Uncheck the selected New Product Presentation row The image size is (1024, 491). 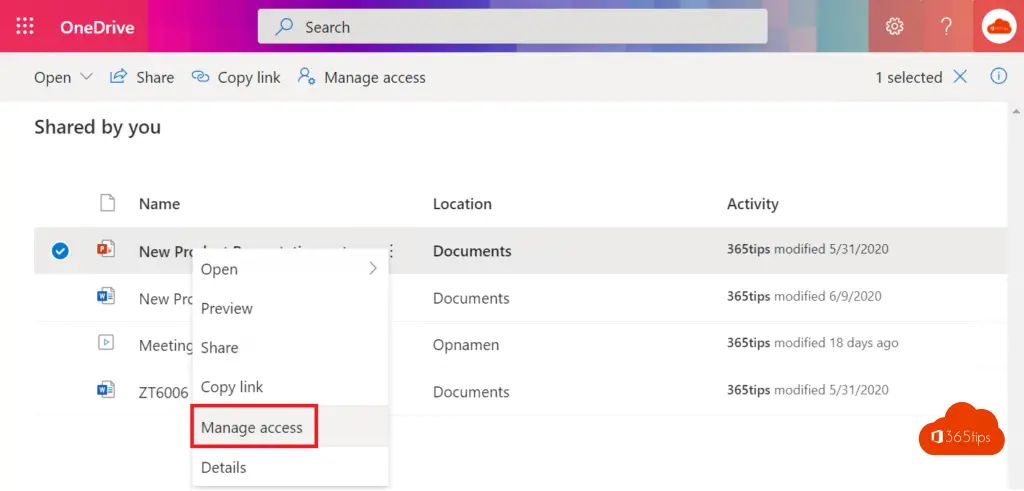coord(60,251)
